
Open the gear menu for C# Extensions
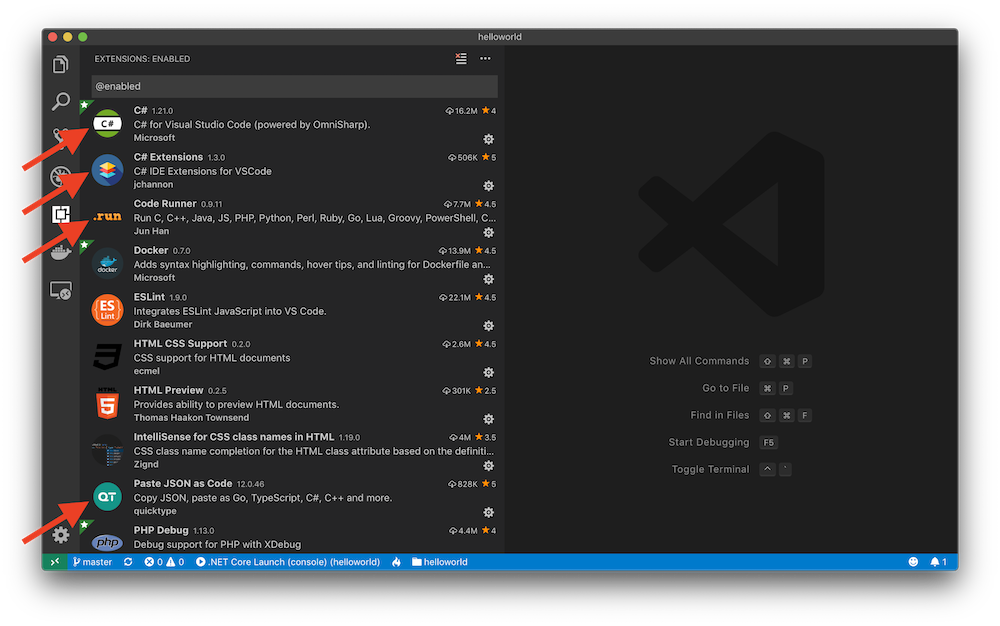pos(489,186)
